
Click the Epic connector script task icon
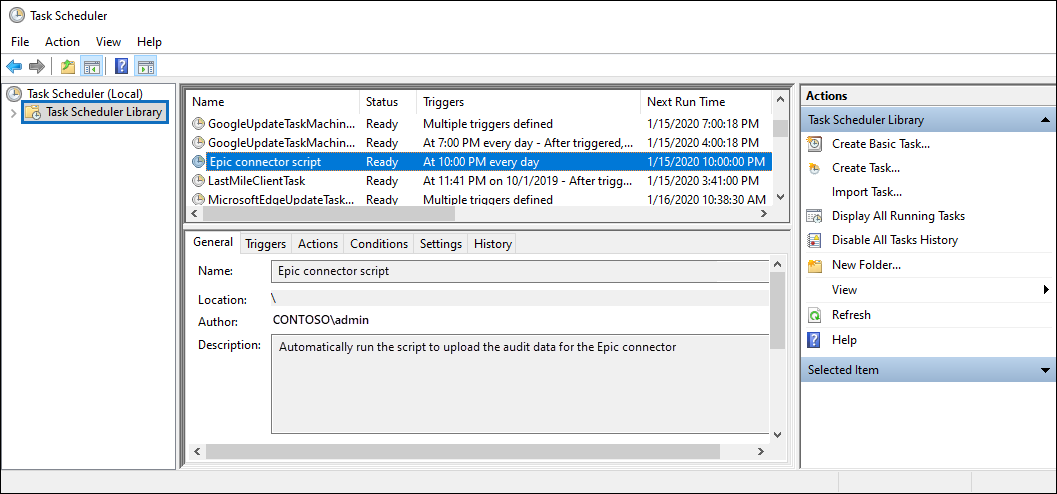coord(198,162)
